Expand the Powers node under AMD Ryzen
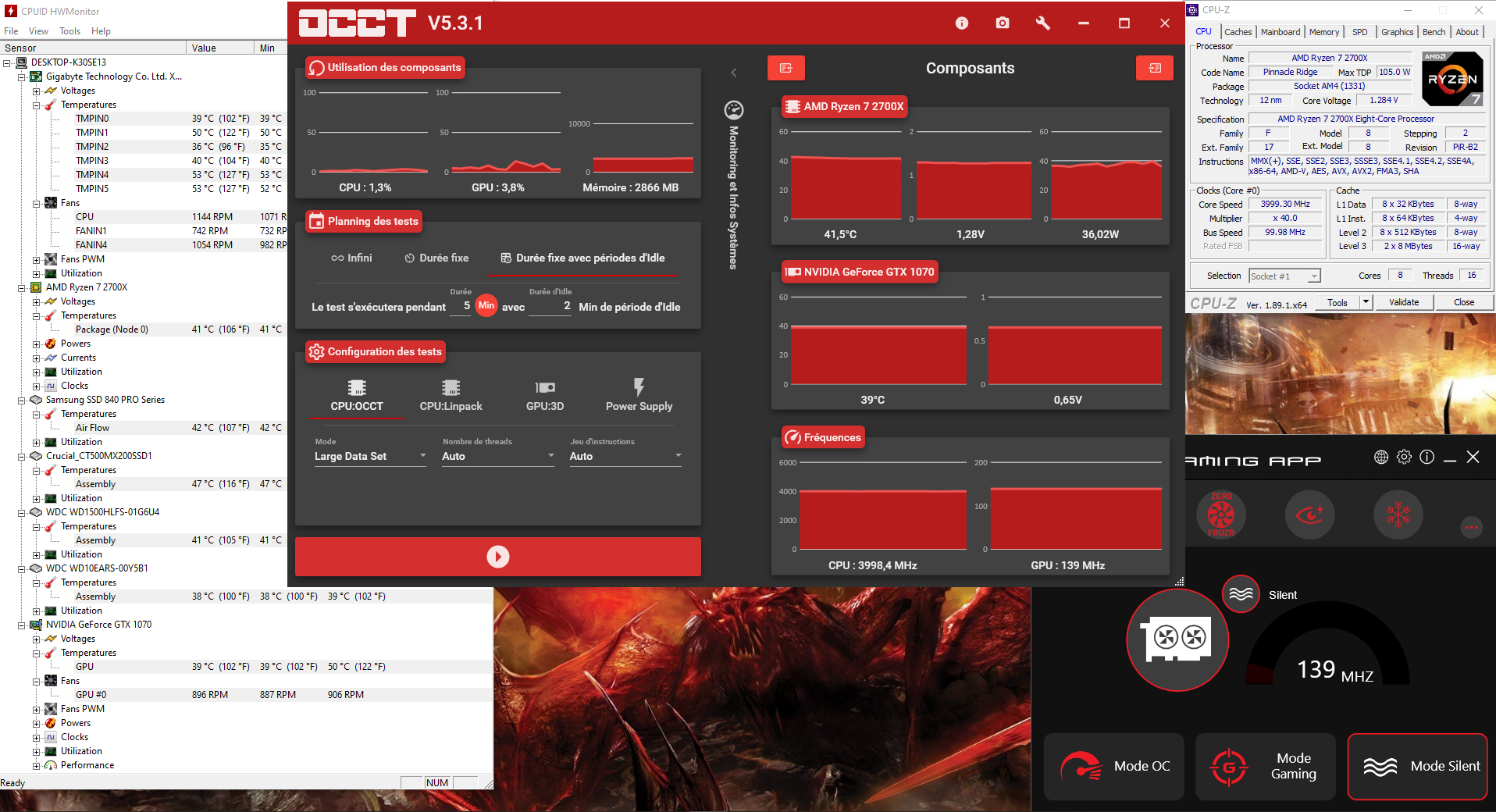 pos(37,344)
